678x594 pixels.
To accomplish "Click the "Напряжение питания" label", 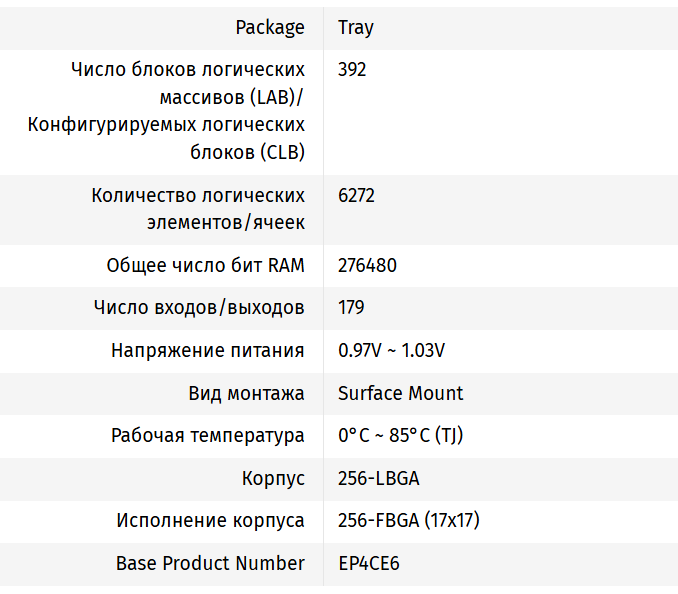I will point(208,351).
